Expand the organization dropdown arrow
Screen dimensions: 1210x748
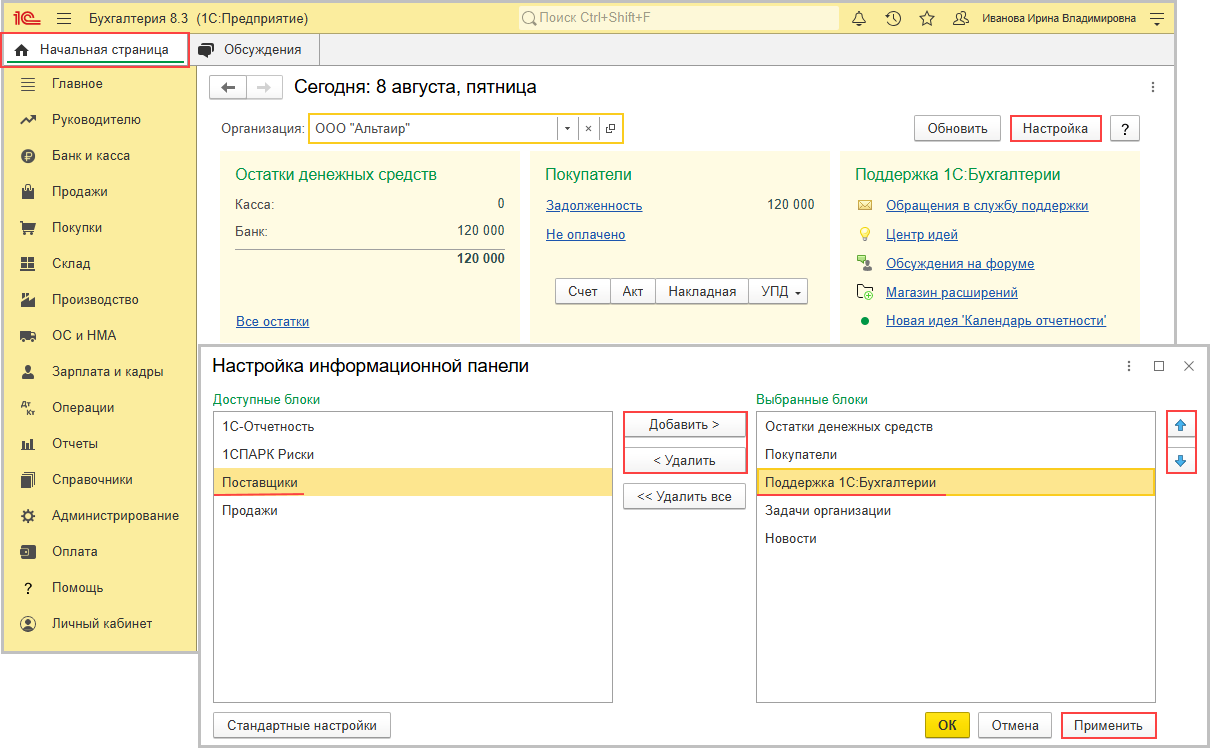[567, 129]
